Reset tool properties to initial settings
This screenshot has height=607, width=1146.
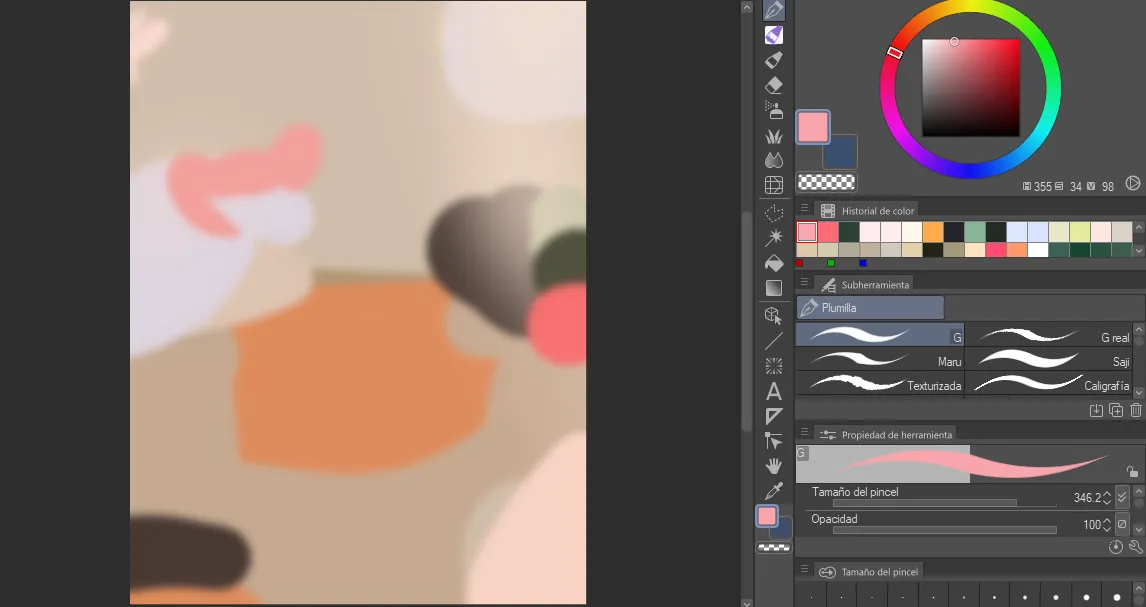(1115, 547)
